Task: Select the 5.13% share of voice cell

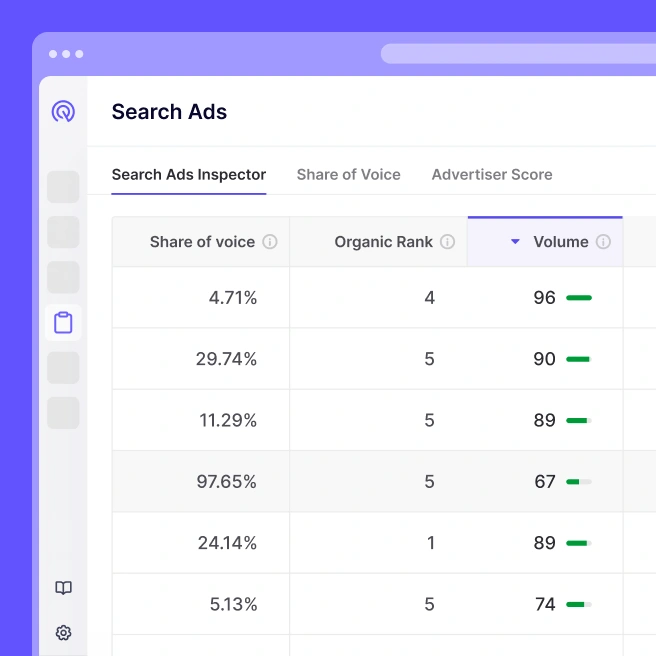Action: point(201,604)
